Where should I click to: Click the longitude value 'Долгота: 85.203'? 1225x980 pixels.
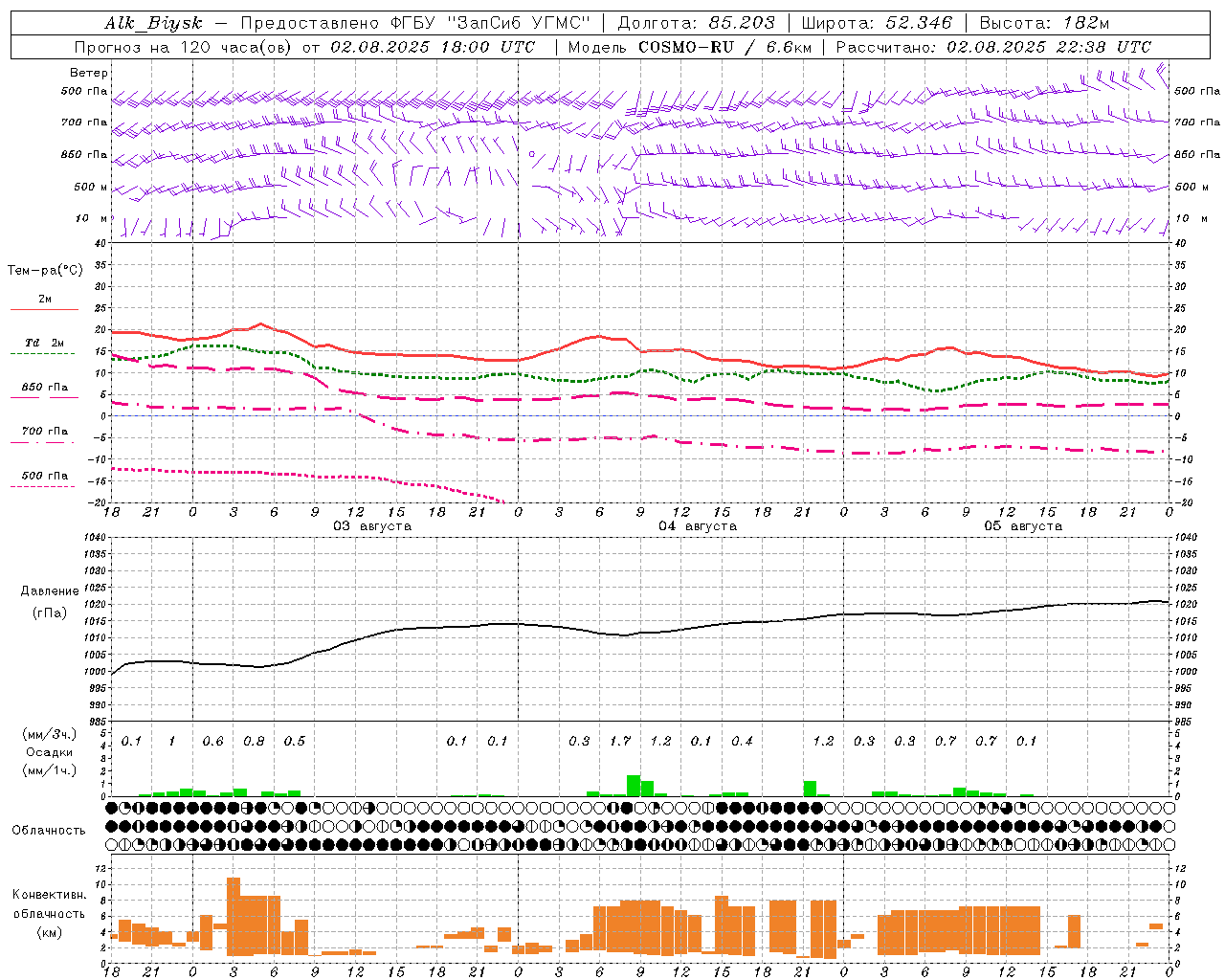point(697,24)
